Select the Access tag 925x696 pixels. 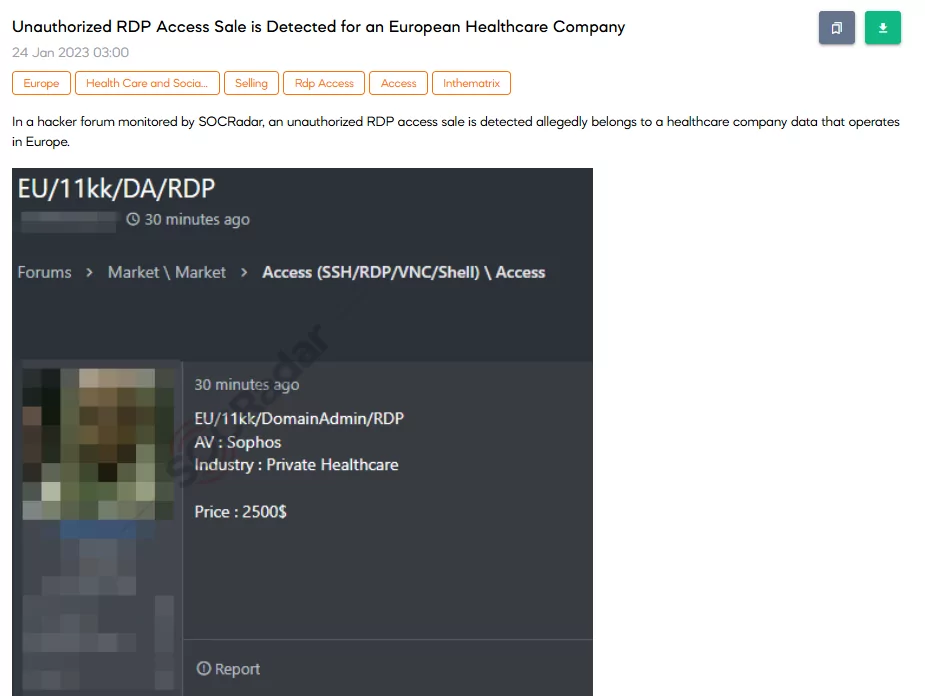[x=398, y=83]
